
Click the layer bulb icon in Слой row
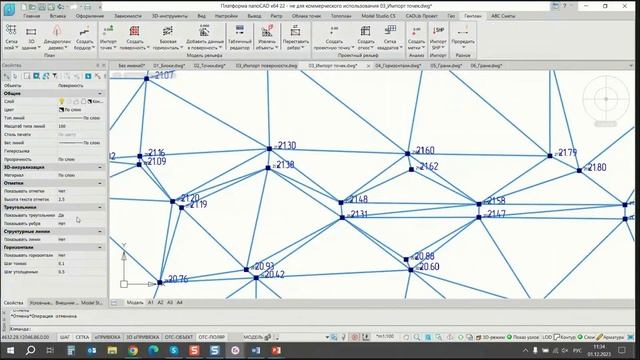[x=62, y=101]
